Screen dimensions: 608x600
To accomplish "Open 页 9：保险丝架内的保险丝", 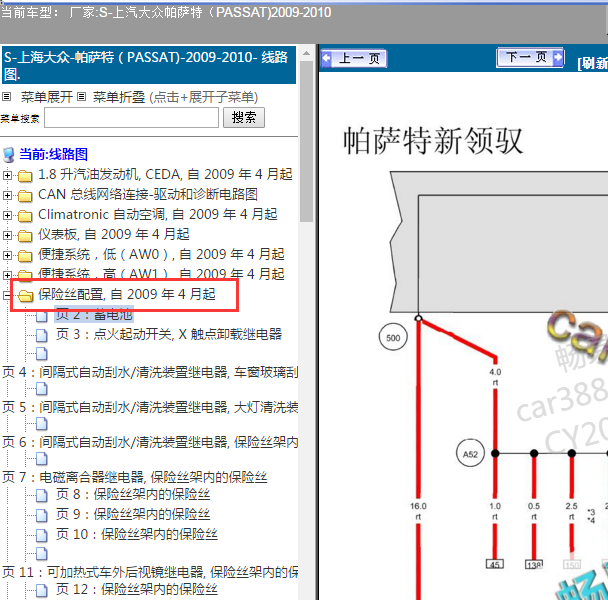I will click(x=133, y=514).
